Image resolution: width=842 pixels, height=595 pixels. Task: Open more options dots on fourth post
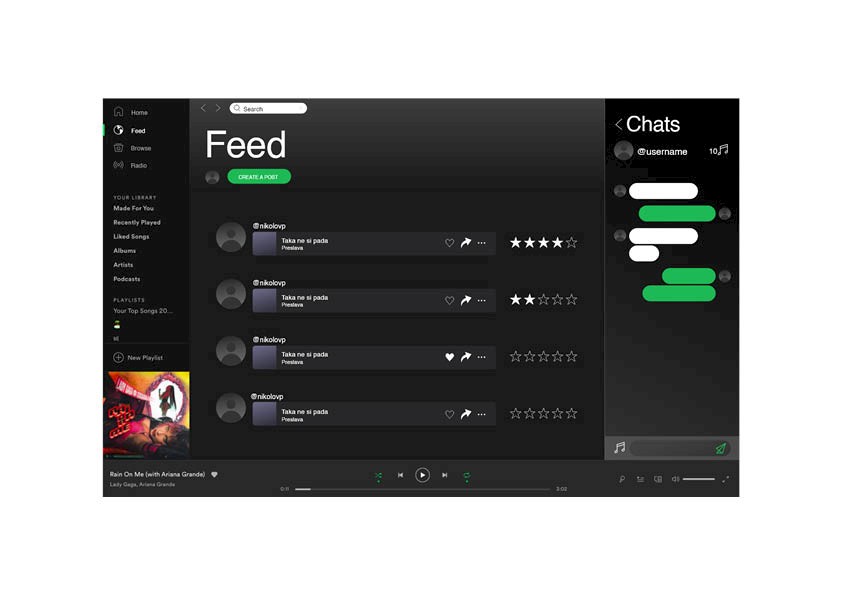click(482, 415)
